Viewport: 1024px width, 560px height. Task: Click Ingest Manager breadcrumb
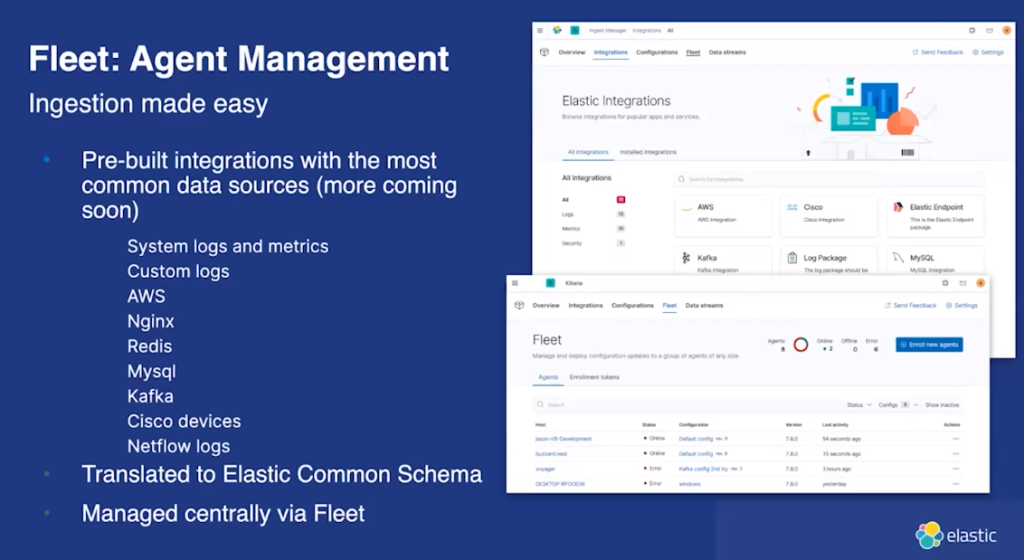(608, 31)
